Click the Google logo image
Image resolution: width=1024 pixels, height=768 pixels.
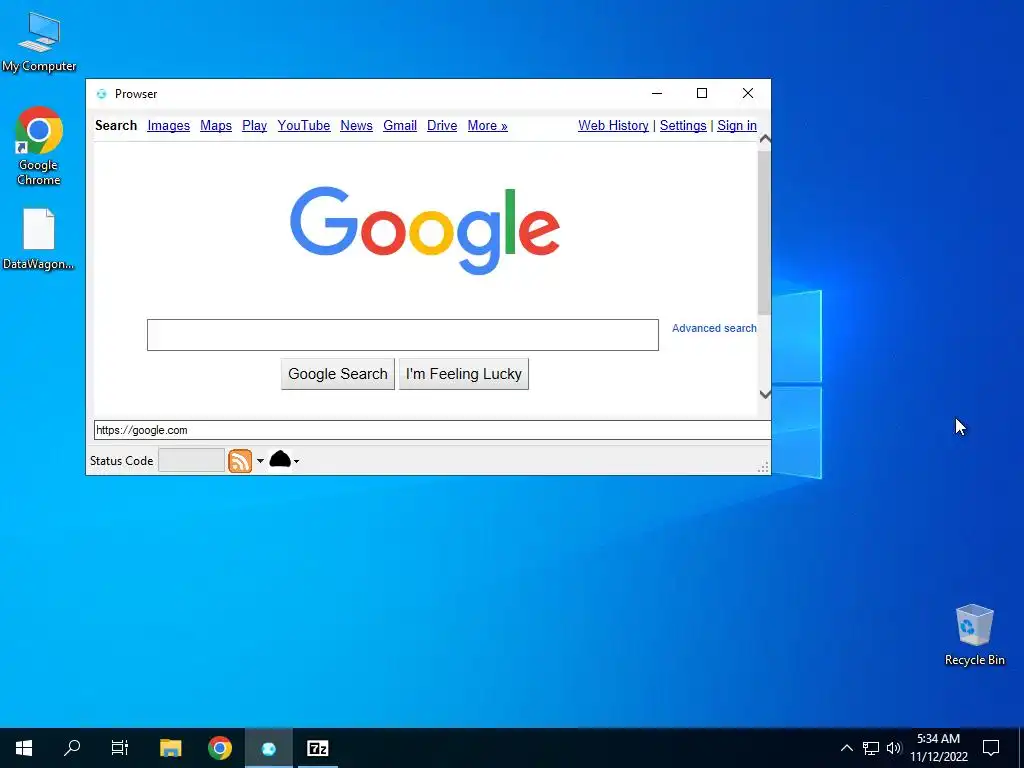pos(425,230)
